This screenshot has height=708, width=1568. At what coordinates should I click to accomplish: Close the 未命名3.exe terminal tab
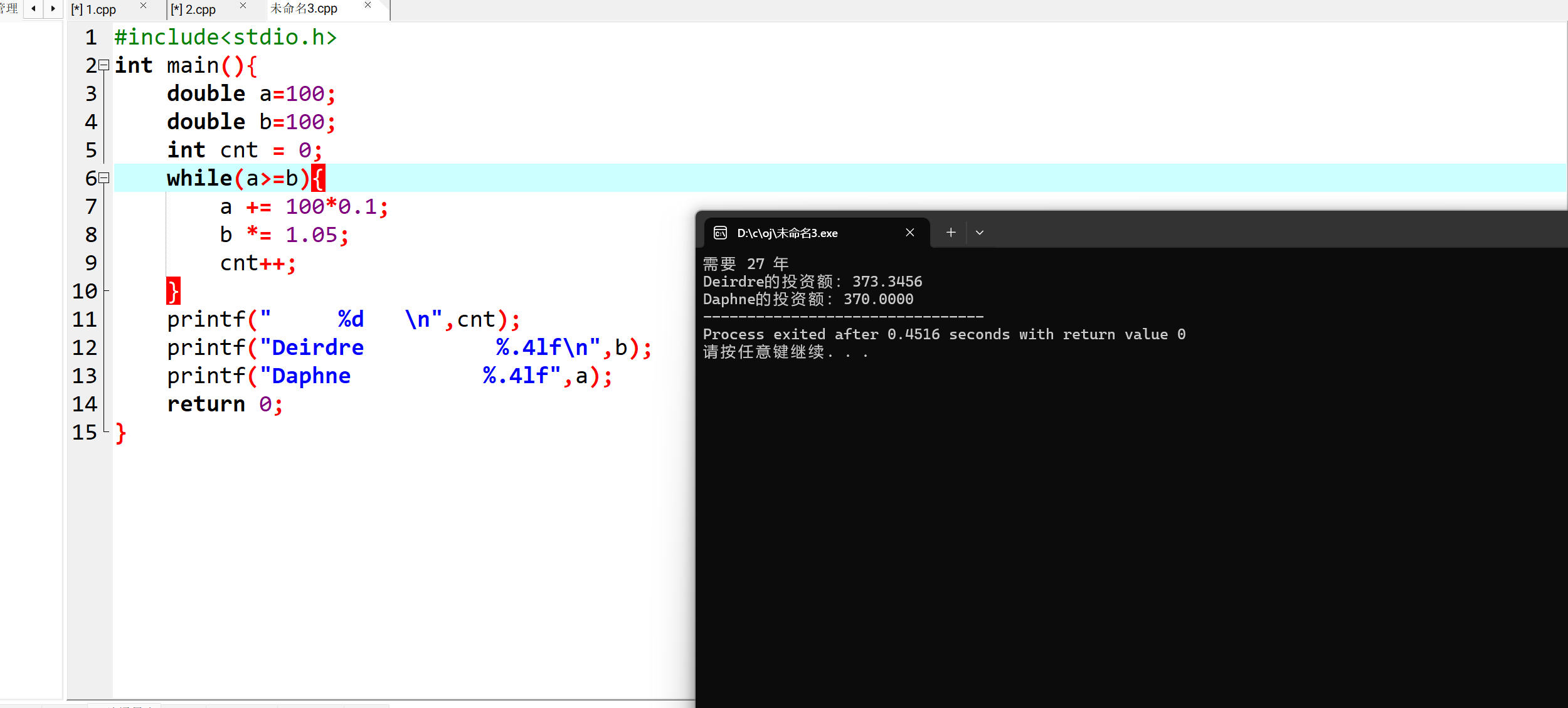[910, 233]
